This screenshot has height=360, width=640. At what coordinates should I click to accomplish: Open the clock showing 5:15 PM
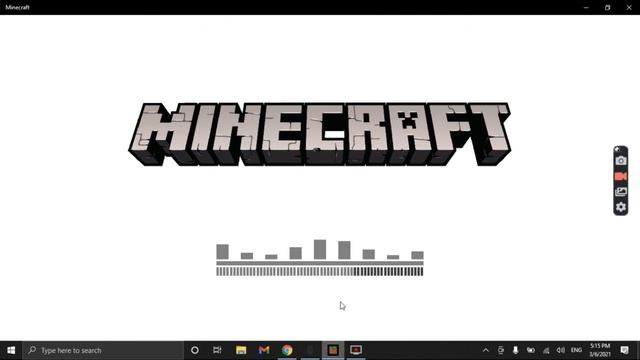[600, 350]
